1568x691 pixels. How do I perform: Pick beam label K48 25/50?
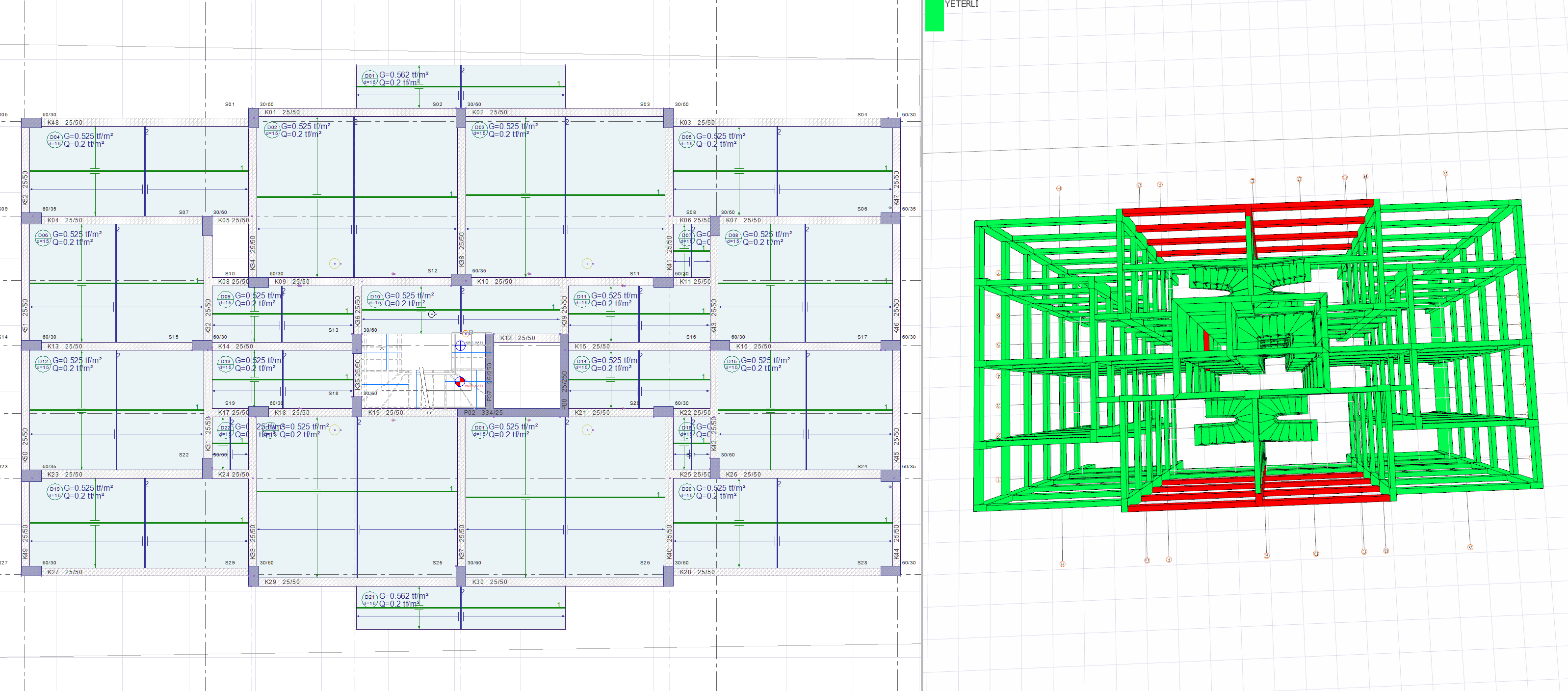(65, 123)
